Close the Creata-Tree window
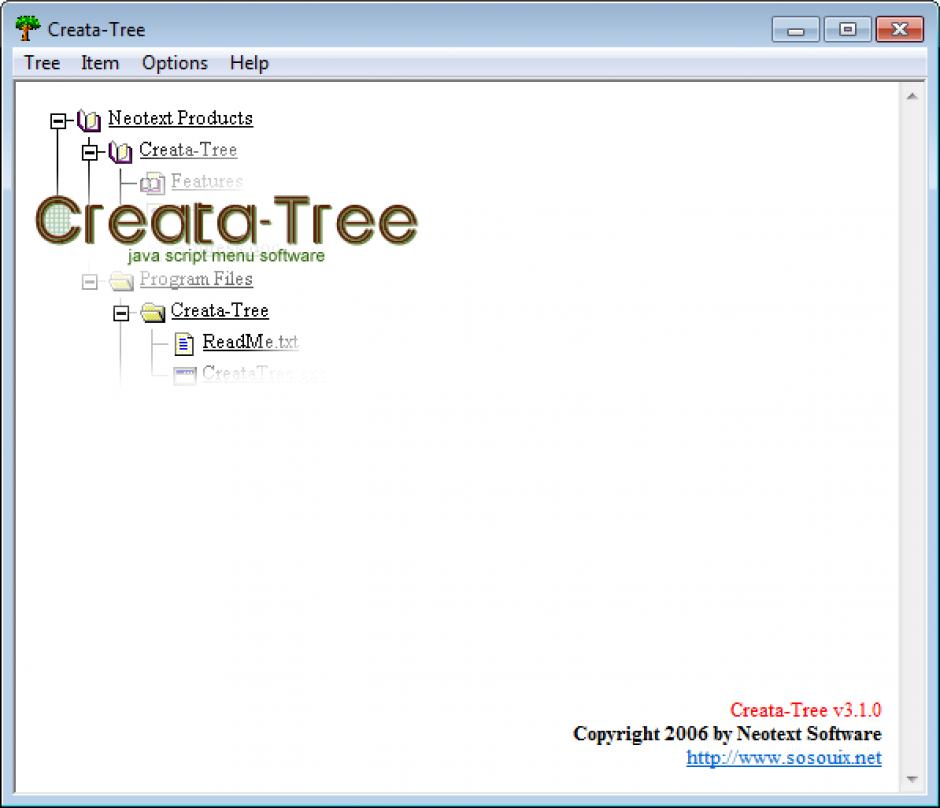 [899, 29]
